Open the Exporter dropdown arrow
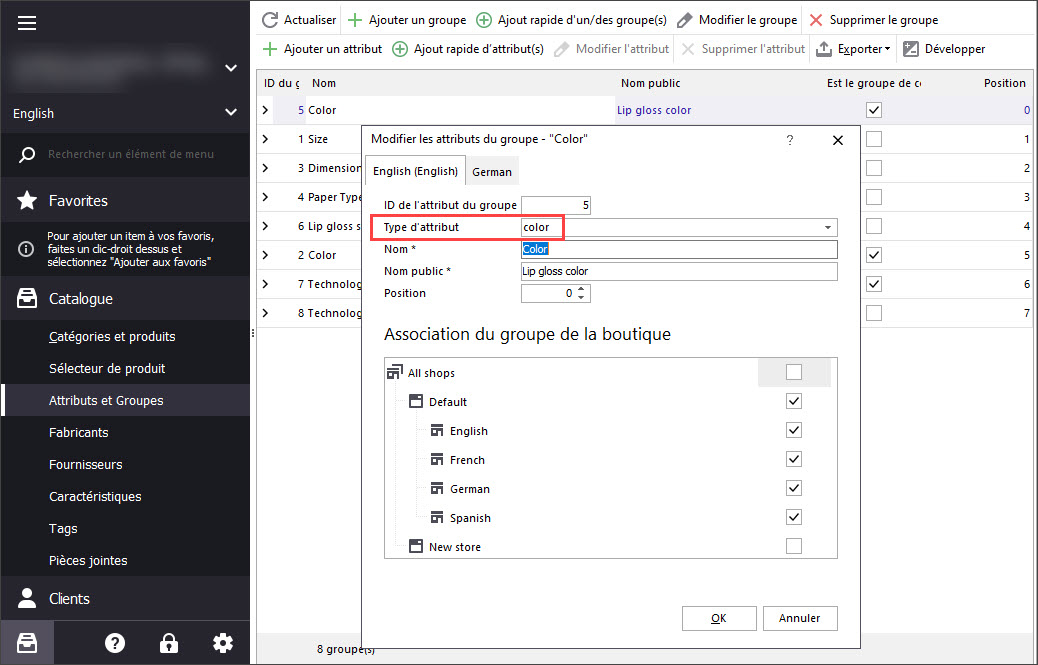Screen dimensions: 1038x665 [887, 49]
